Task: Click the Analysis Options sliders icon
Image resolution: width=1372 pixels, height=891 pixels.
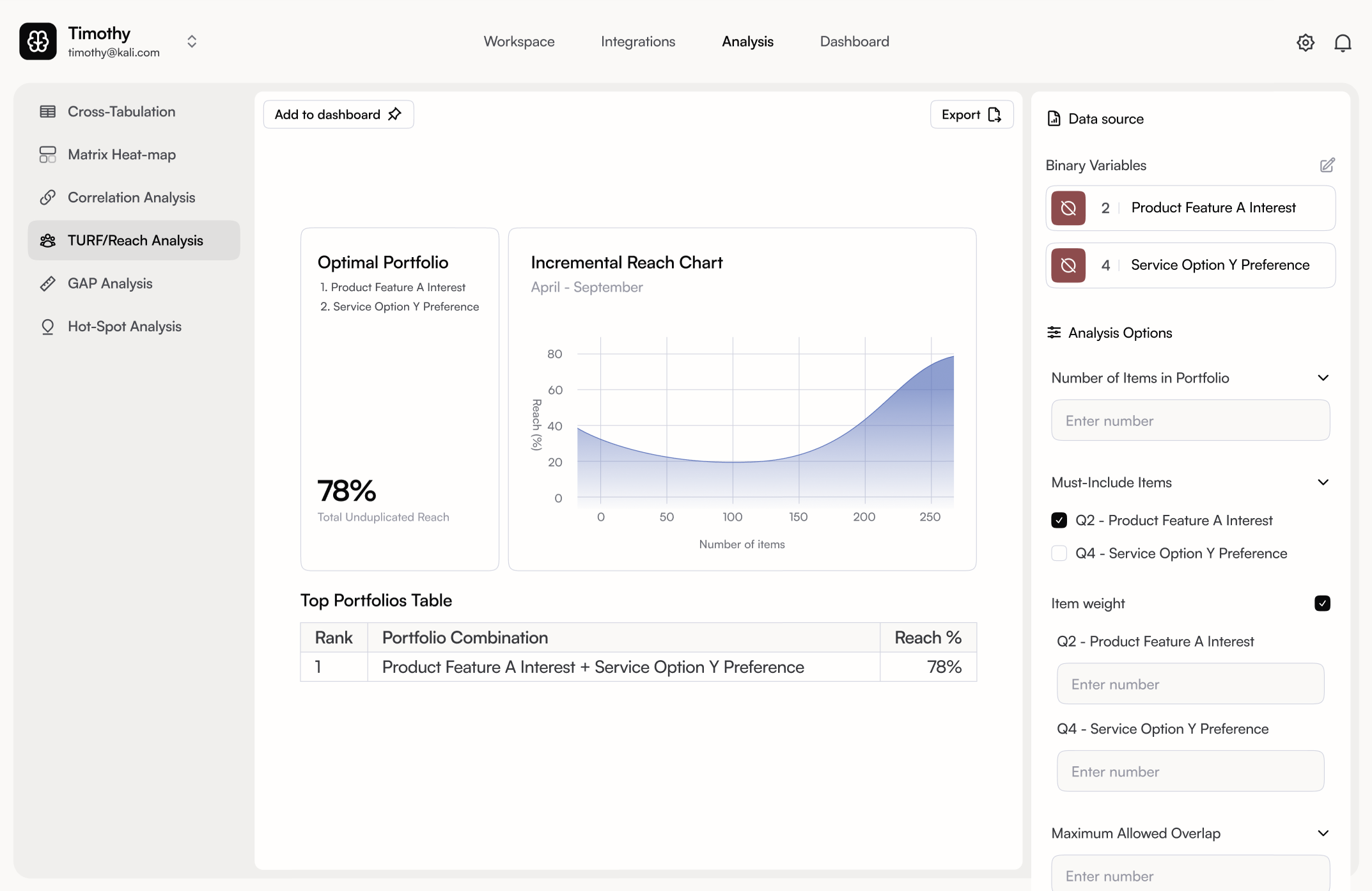Action: pos(1054,333)
